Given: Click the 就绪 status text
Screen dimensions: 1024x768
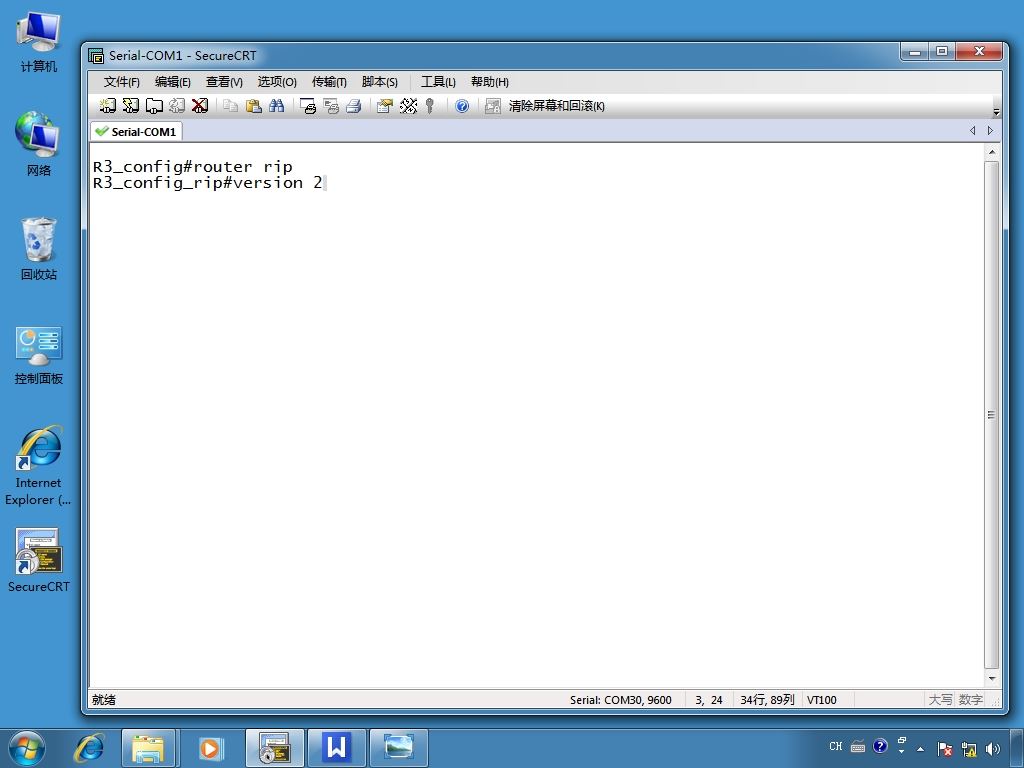Looking at the screenshot, I should (104, 700).
